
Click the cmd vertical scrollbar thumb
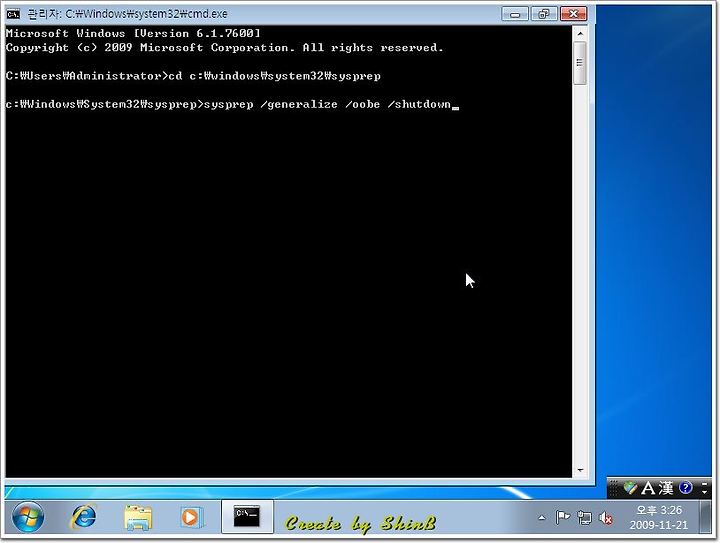tap(580, 63)
